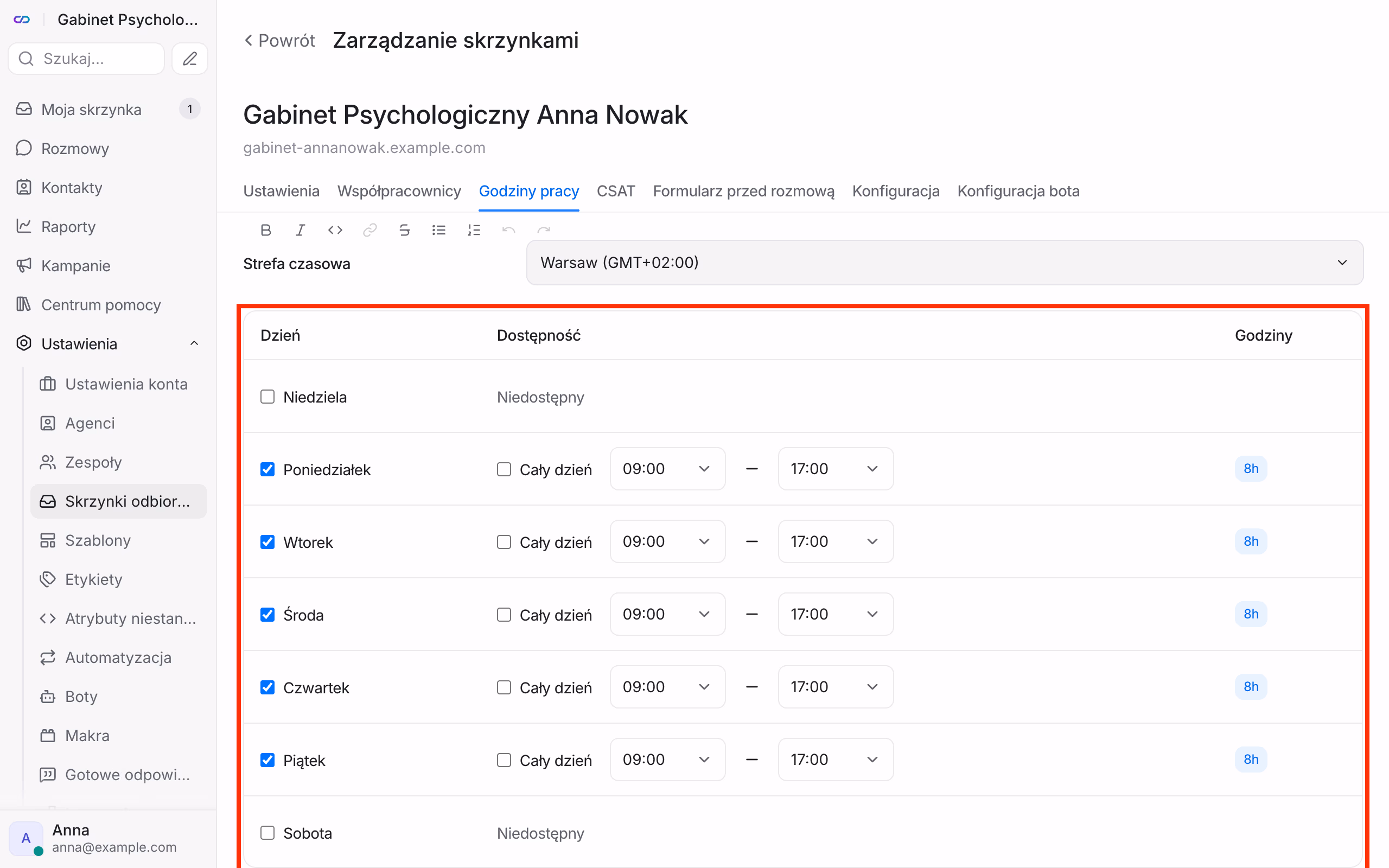Open Raporty section
The image size is (1389, 868).
(108, 226)
